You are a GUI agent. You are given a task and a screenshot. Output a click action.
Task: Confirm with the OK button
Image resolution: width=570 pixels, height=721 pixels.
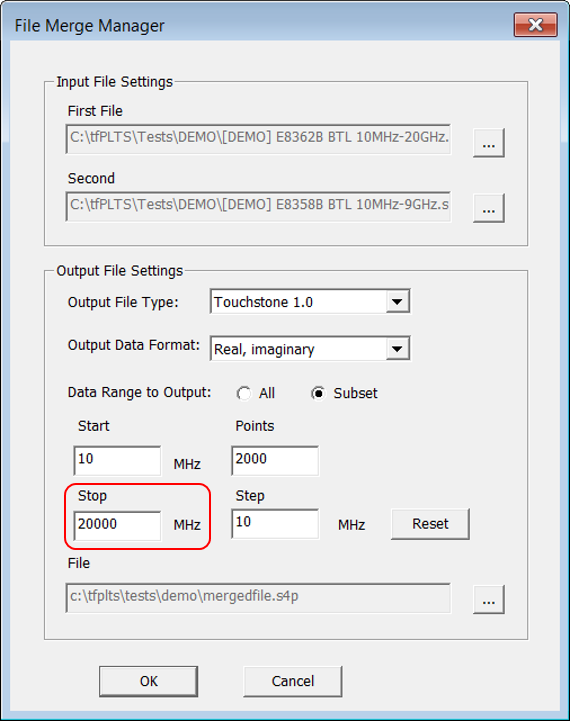[148, 681]
